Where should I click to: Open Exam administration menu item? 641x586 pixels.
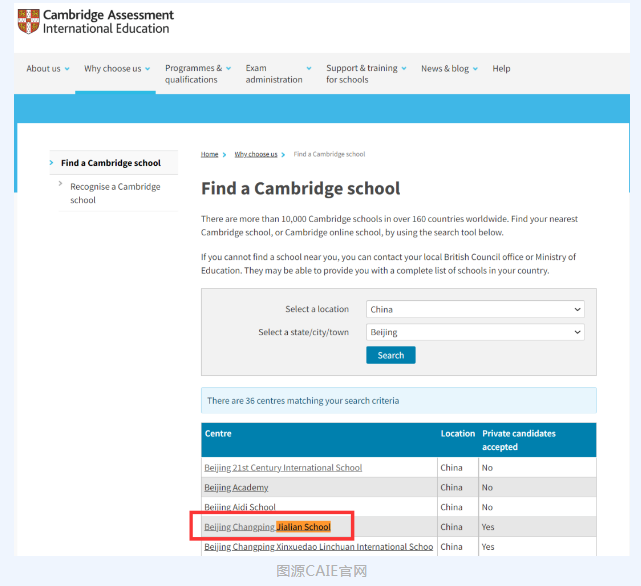click(273, 74)
